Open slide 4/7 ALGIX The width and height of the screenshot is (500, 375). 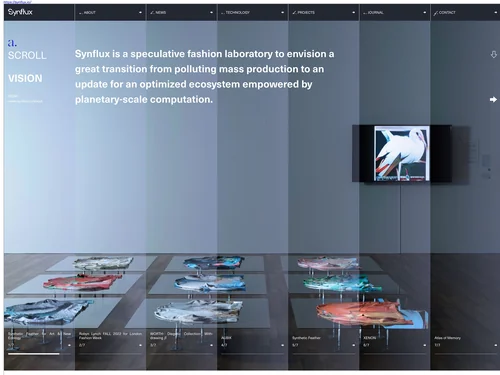(x=226, y=338)
